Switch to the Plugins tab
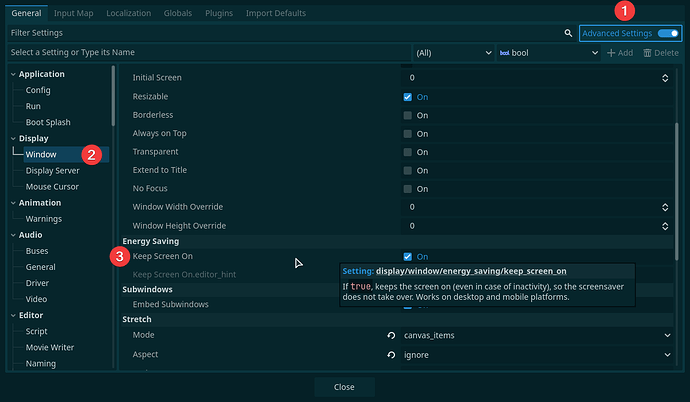This screenshot has height=402, width=690. pos(219,13)
